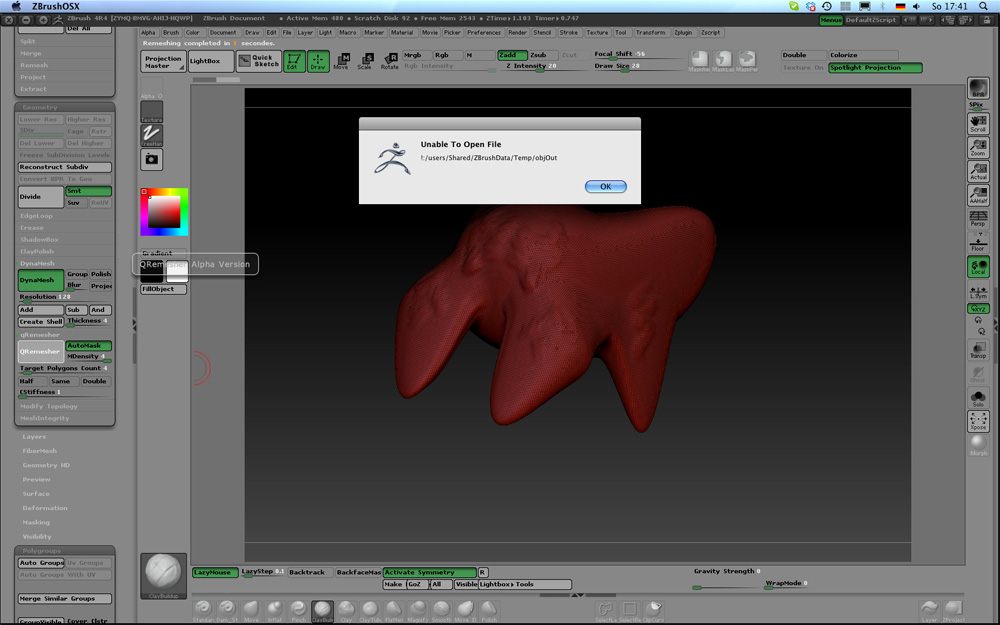
Task: Click OK in the Unable To Open File dialog
Action: (x=605, y=186)
